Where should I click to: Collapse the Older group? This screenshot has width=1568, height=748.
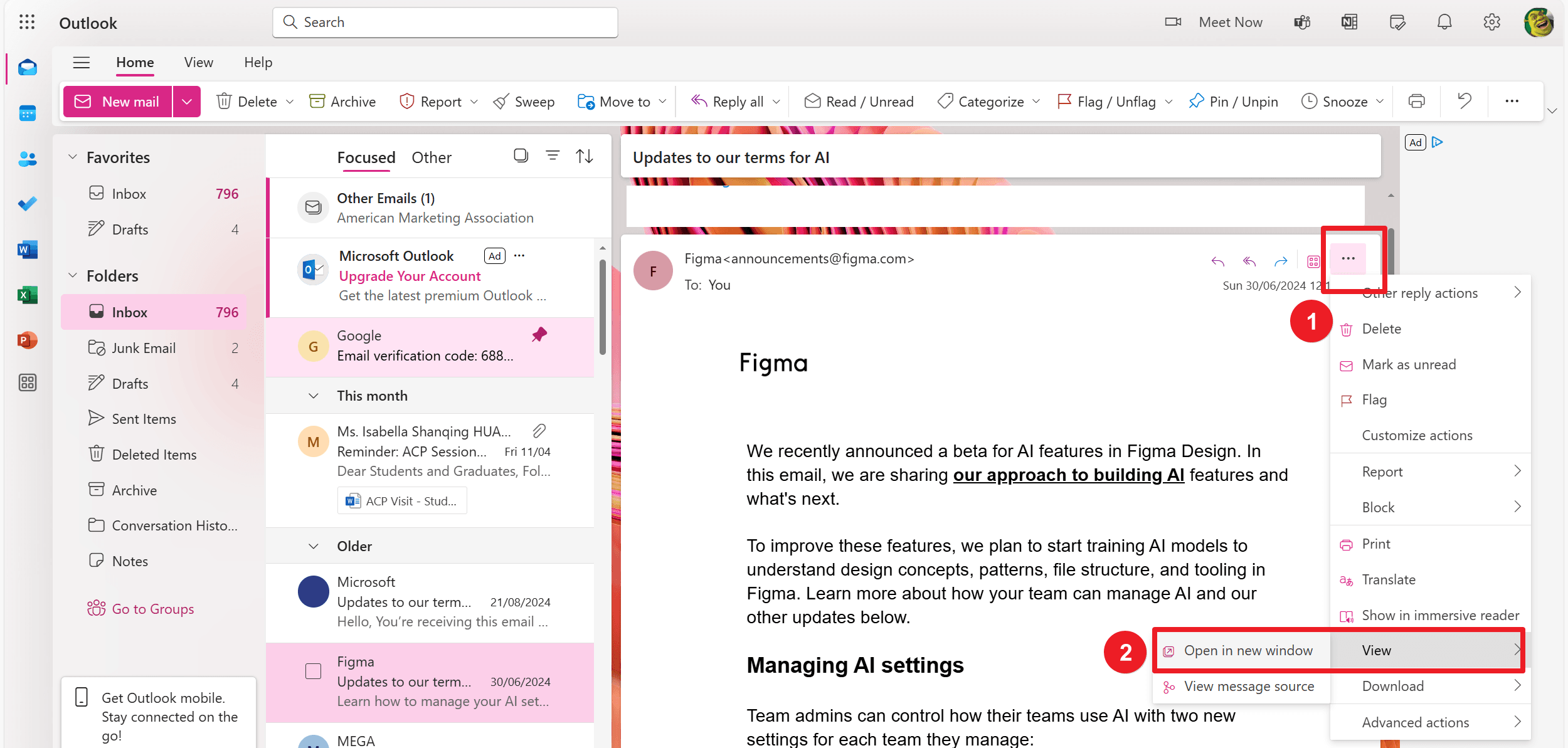[x=314, y=546]
